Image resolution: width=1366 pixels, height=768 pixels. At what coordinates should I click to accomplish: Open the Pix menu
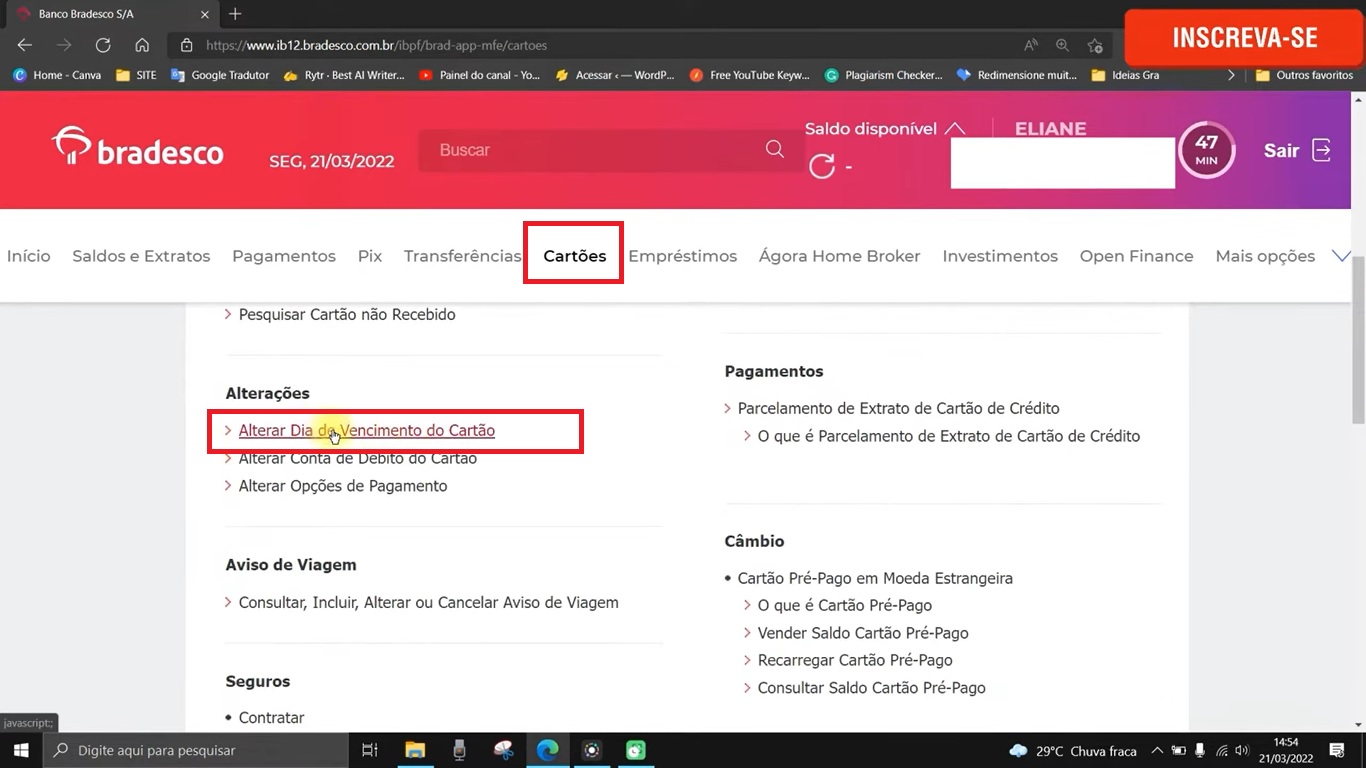tap(370, 256)
